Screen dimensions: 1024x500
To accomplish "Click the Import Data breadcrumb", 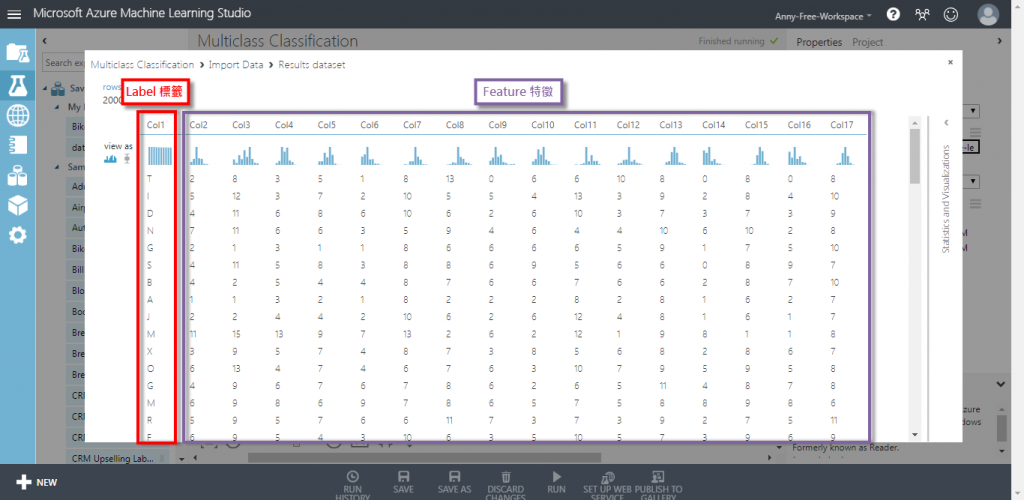I will click(x=236, y=65).
